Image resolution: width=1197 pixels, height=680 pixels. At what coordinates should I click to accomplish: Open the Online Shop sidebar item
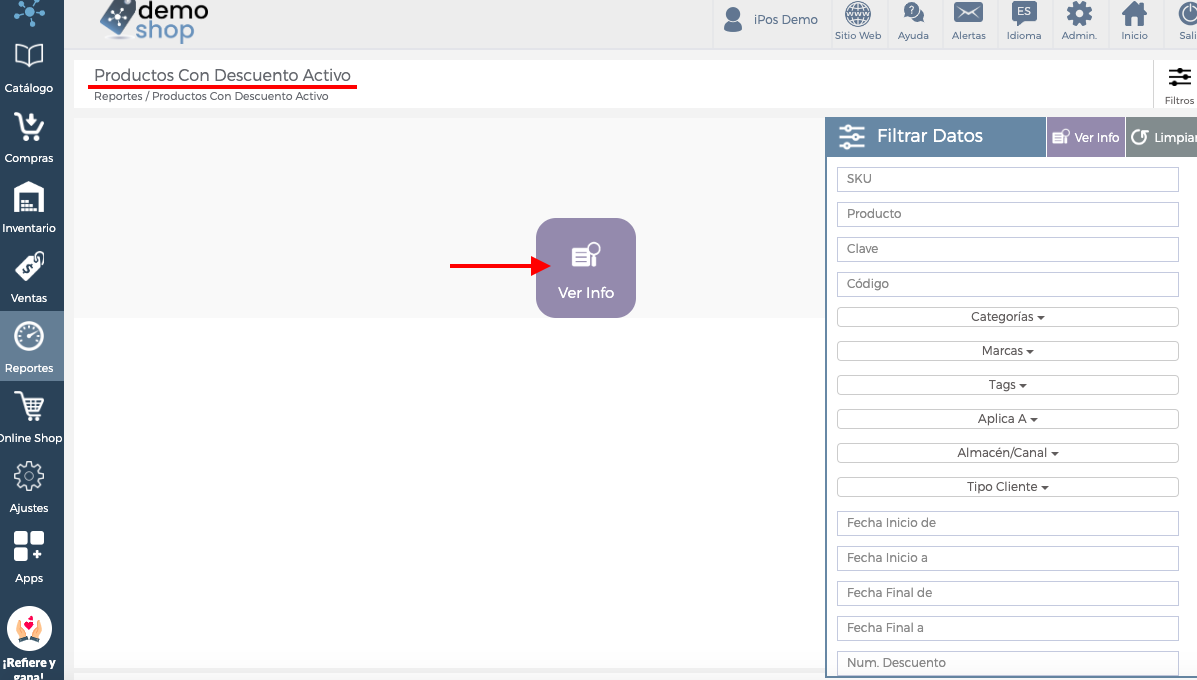tap(29, 417)
